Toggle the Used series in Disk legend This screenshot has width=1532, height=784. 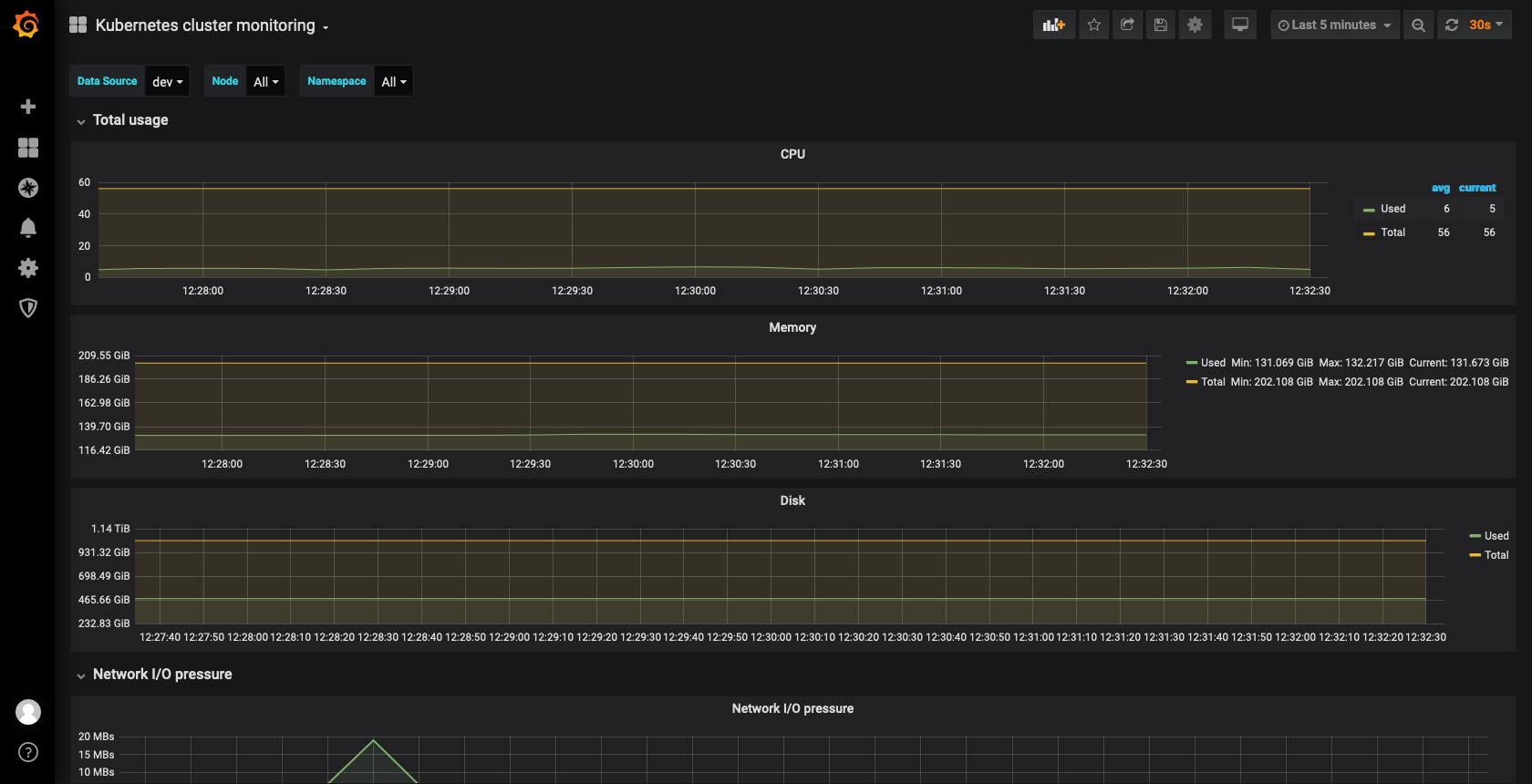coord(1496,536)
